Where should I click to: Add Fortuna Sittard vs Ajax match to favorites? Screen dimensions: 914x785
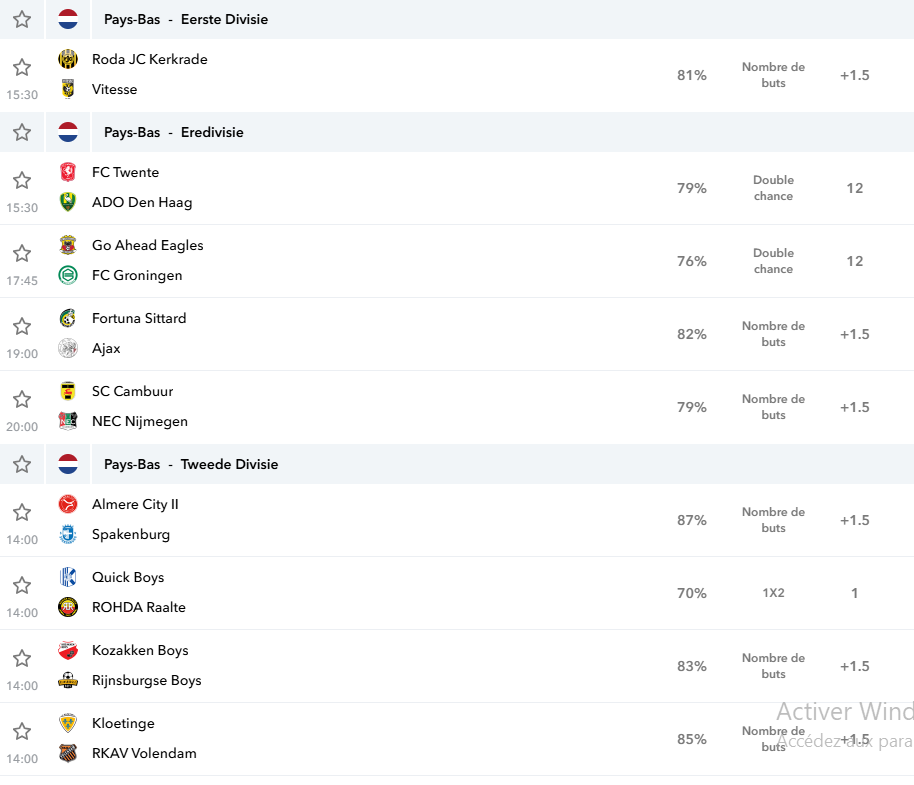[22, 326]
